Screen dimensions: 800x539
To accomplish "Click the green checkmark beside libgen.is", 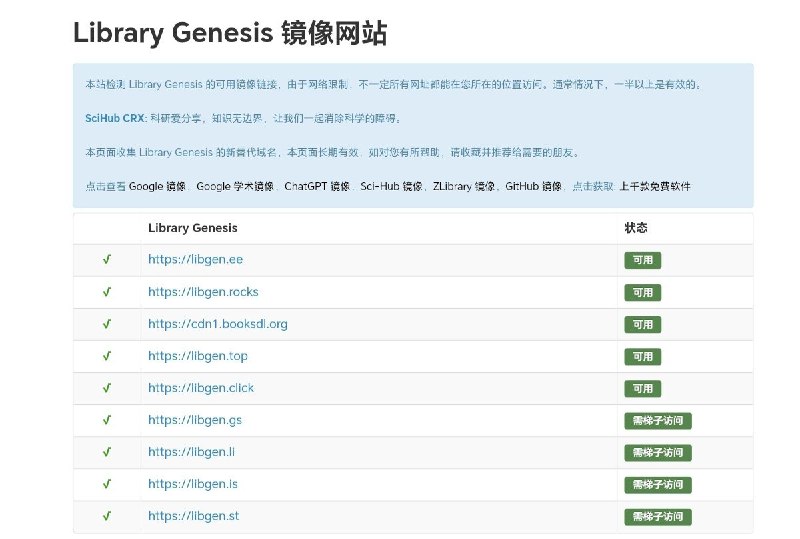I will 107,484.
